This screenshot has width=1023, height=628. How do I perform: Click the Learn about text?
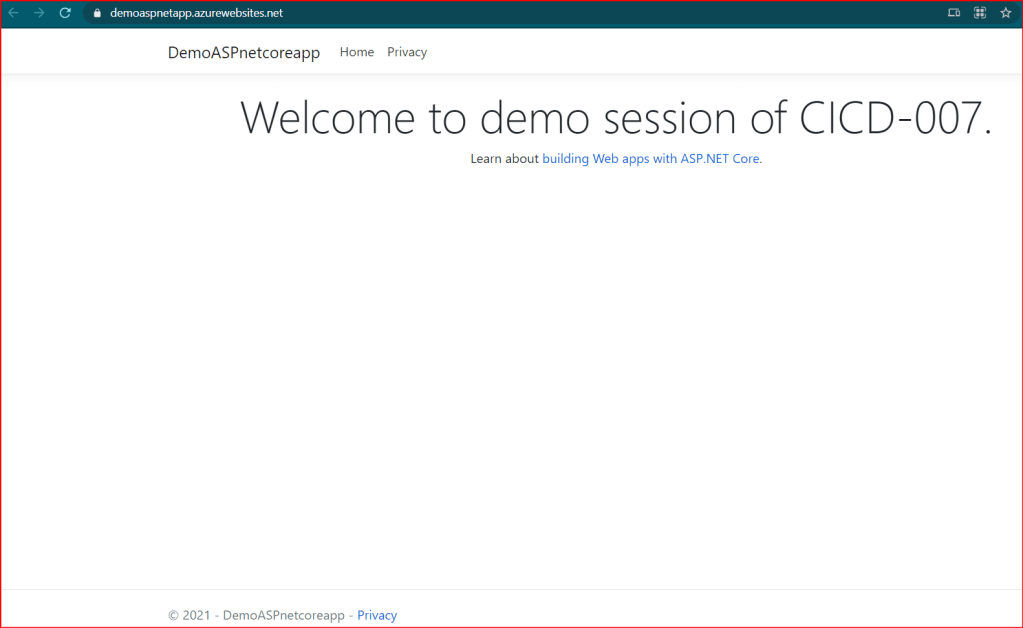(x=504, y=159)
